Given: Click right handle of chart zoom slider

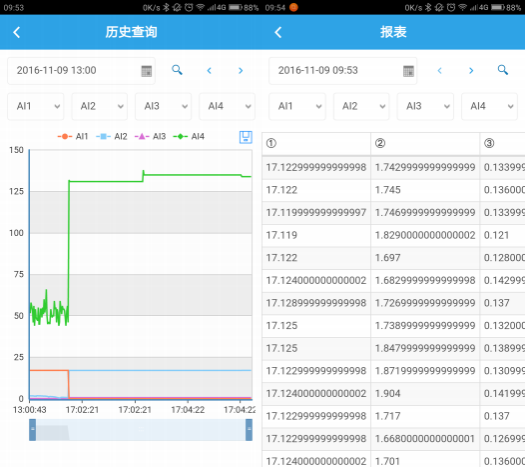Looking at the screenshot, I should 249,429.
